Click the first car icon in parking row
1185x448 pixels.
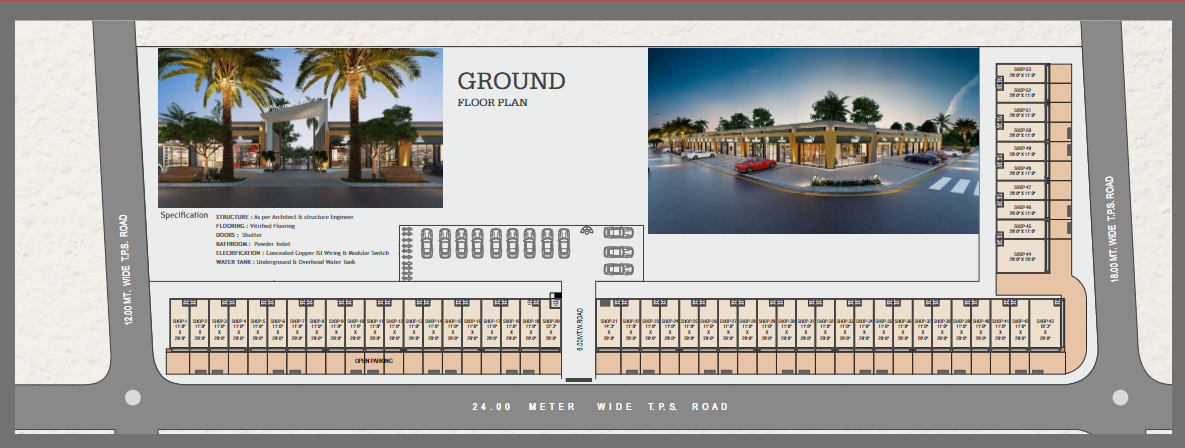(x=426, y=242)
